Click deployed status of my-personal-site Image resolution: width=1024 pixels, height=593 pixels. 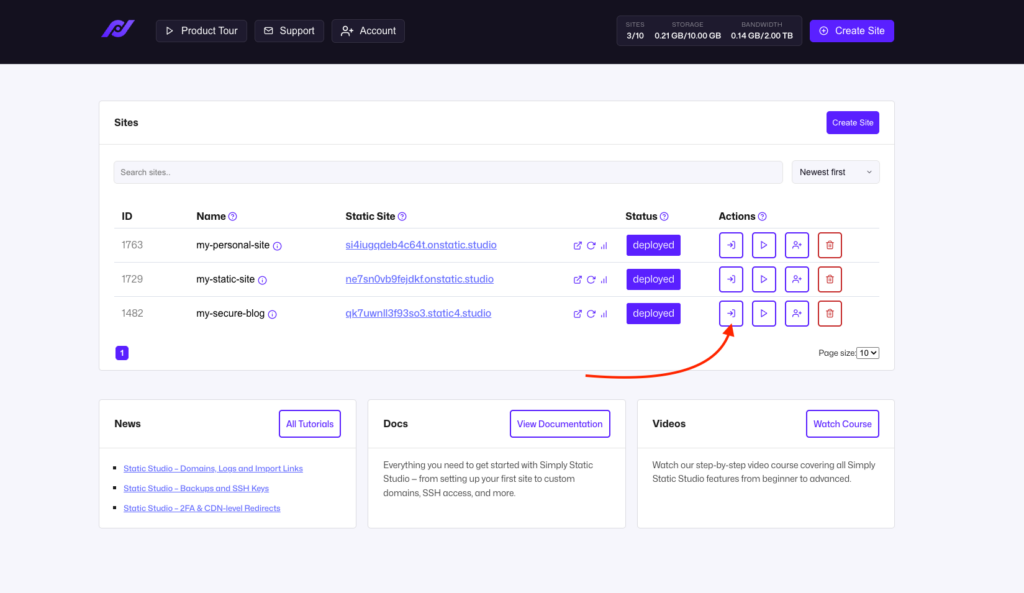[653, 245]
